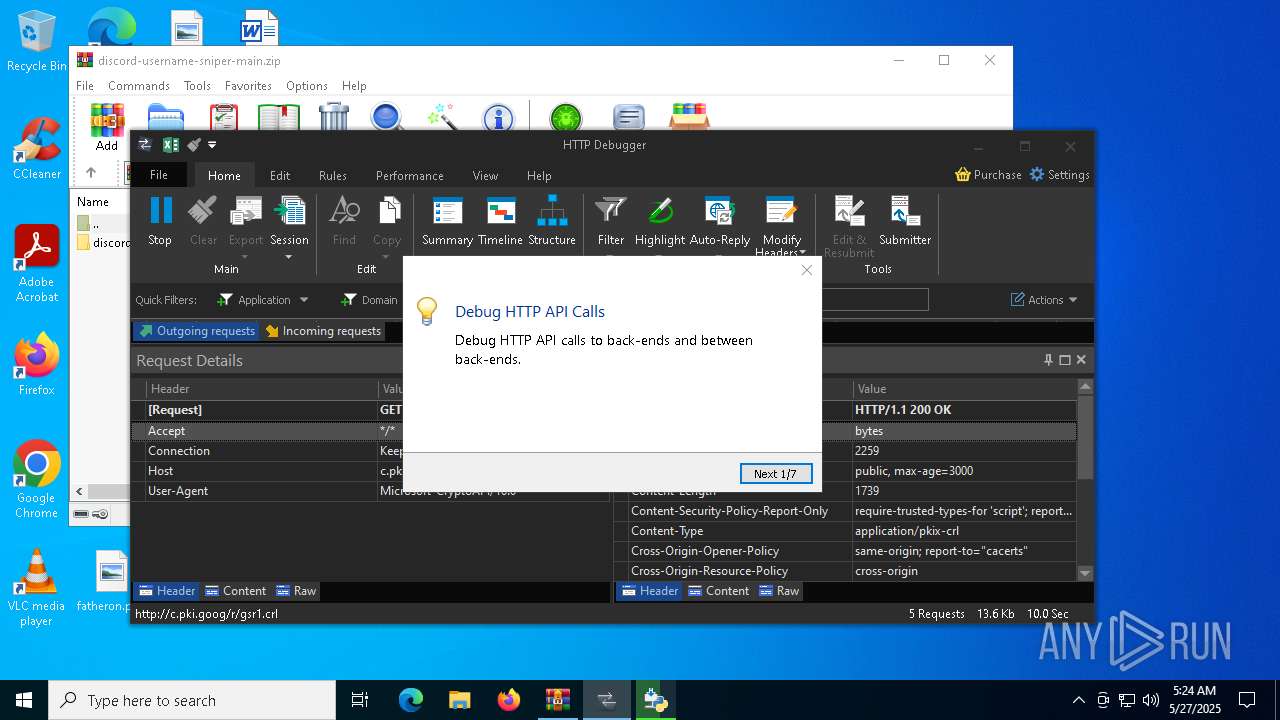The image size is (1280, 720).
Task: Click the Wizard wand icon in WinRAR
Action: point(441,118)
